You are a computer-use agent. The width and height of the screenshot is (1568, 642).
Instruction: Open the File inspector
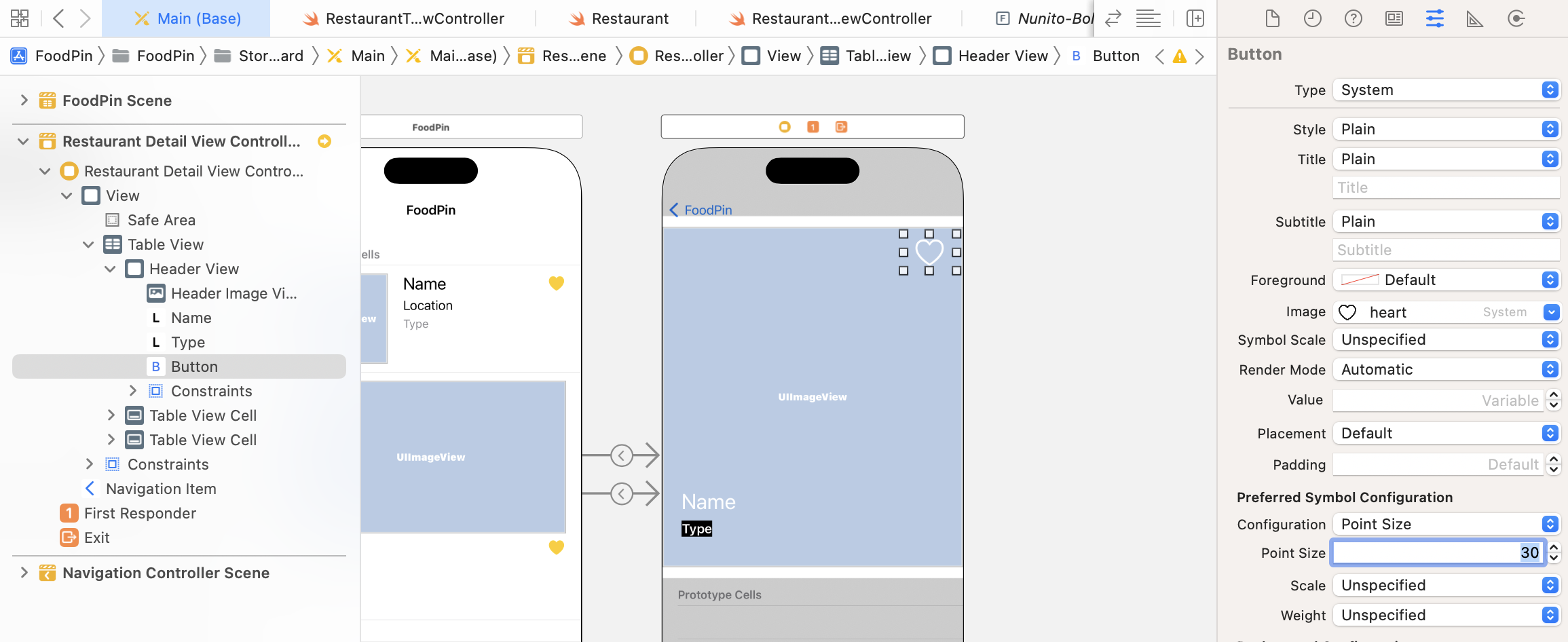tap(1271, 18)
